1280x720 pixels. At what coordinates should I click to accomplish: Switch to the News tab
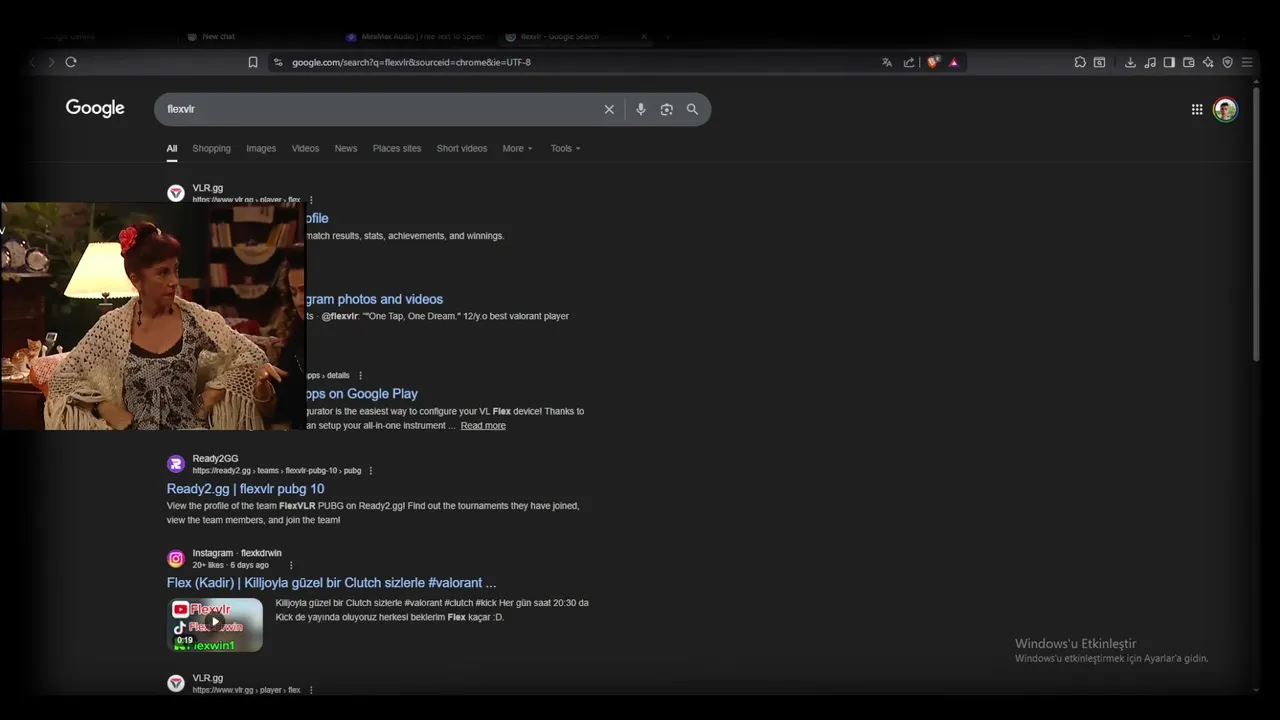coord(346,148)
